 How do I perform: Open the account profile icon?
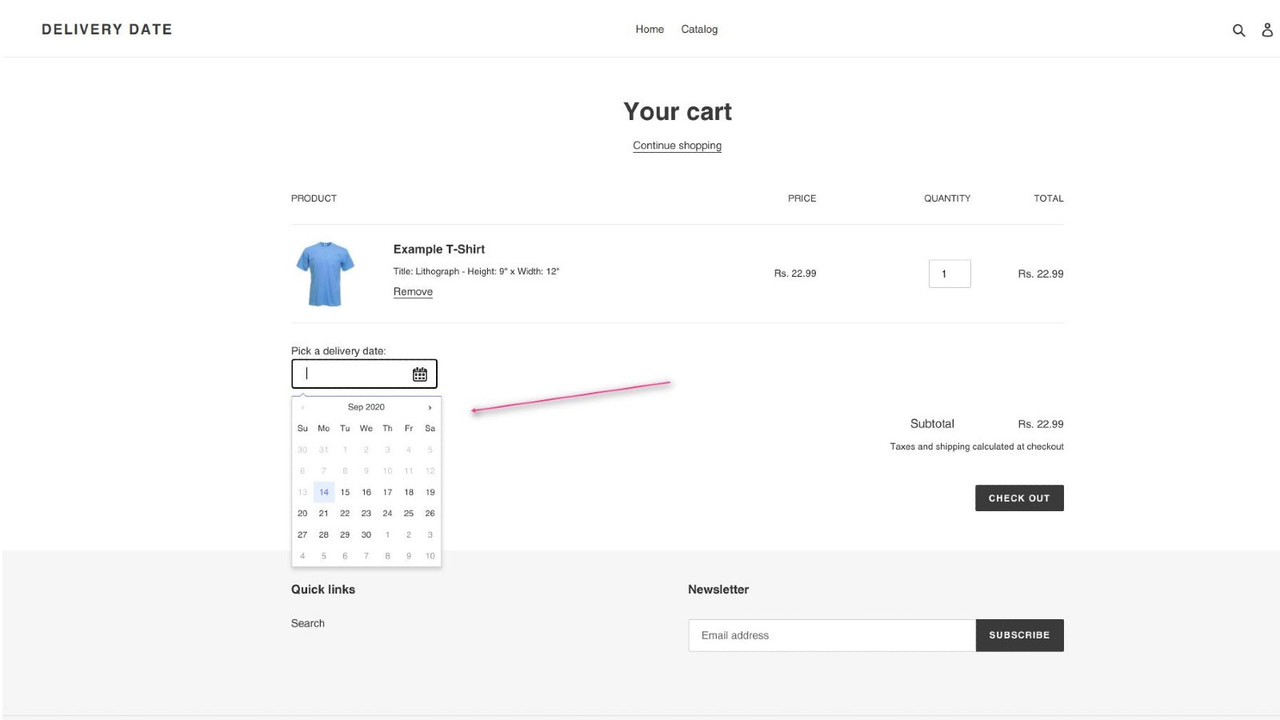coord(1267,29)
